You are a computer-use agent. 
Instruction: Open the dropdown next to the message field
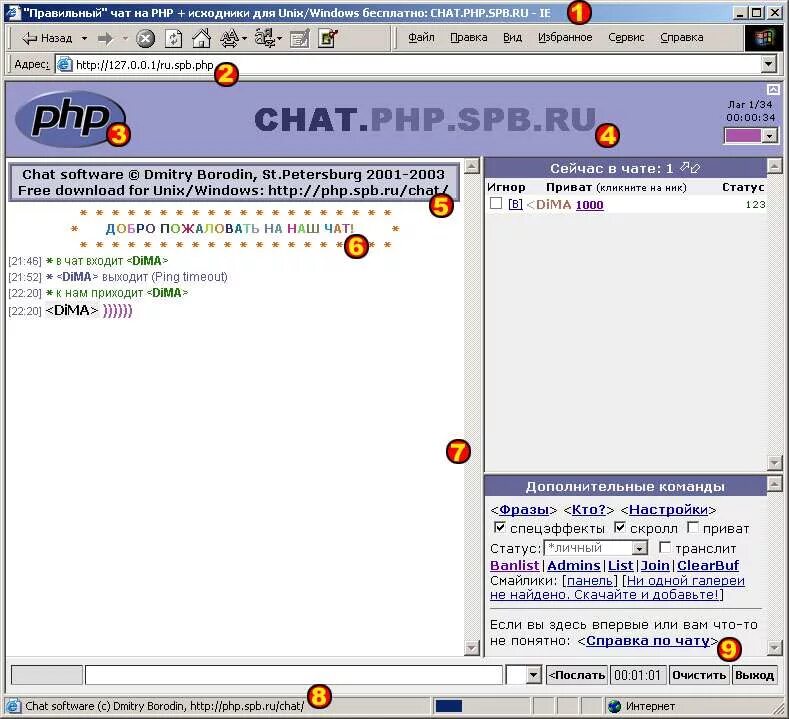[533, 675]
